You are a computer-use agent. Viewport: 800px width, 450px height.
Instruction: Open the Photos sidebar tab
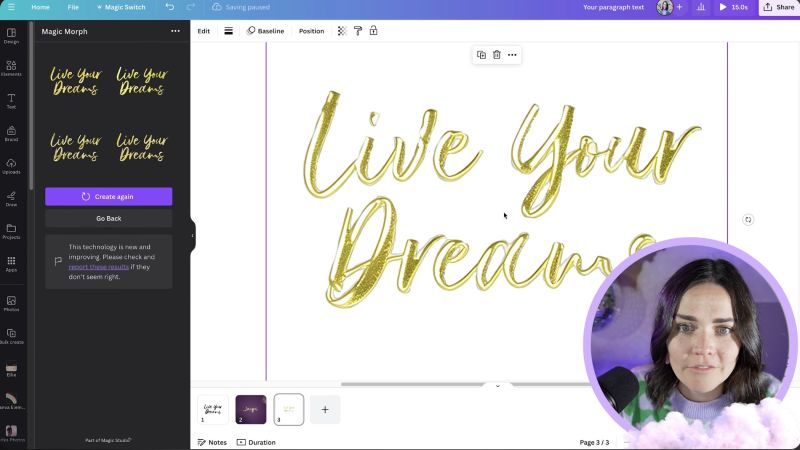tap(11, 304)
